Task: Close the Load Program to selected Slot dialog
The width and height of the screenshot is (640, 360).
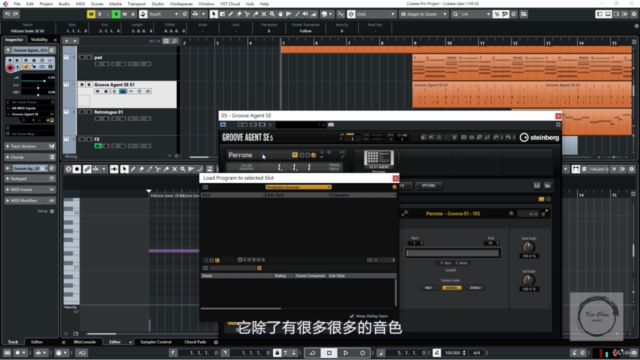Action: pos(395,178)
